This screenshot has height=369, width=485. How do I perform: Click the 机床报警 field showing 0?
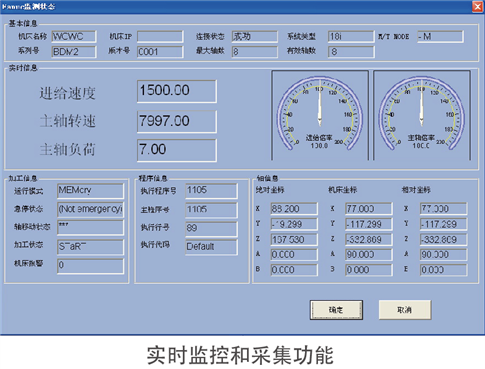90,266
